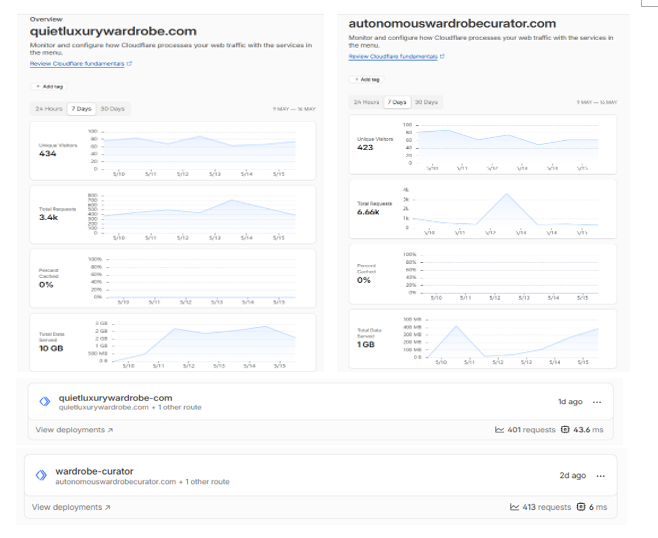Click CPU time icon beside 43.6 ms

tap(565, 430)
